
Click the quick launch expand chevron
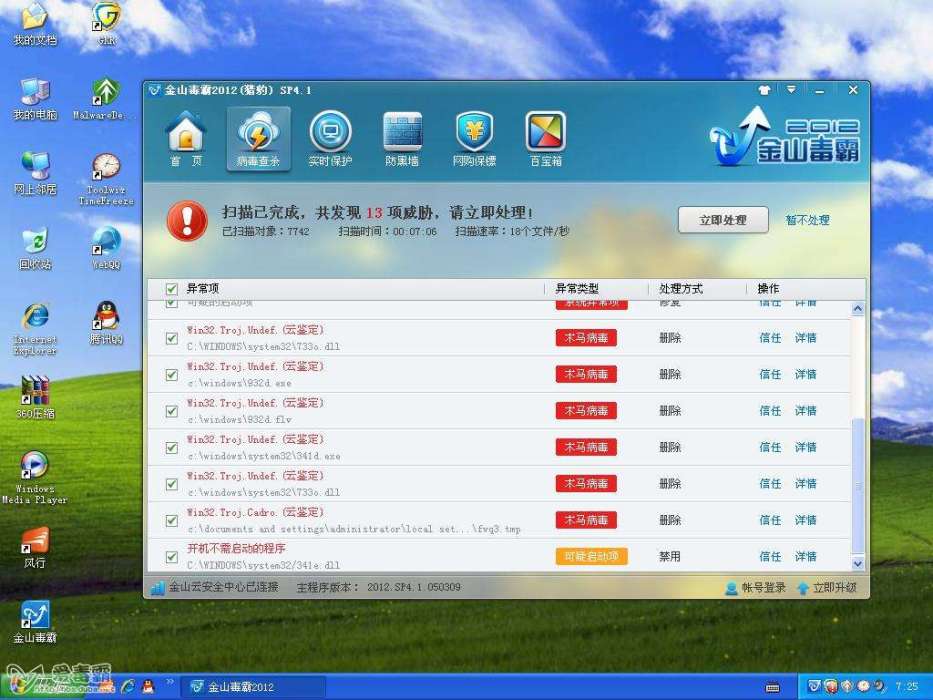[x=170, y=682]
